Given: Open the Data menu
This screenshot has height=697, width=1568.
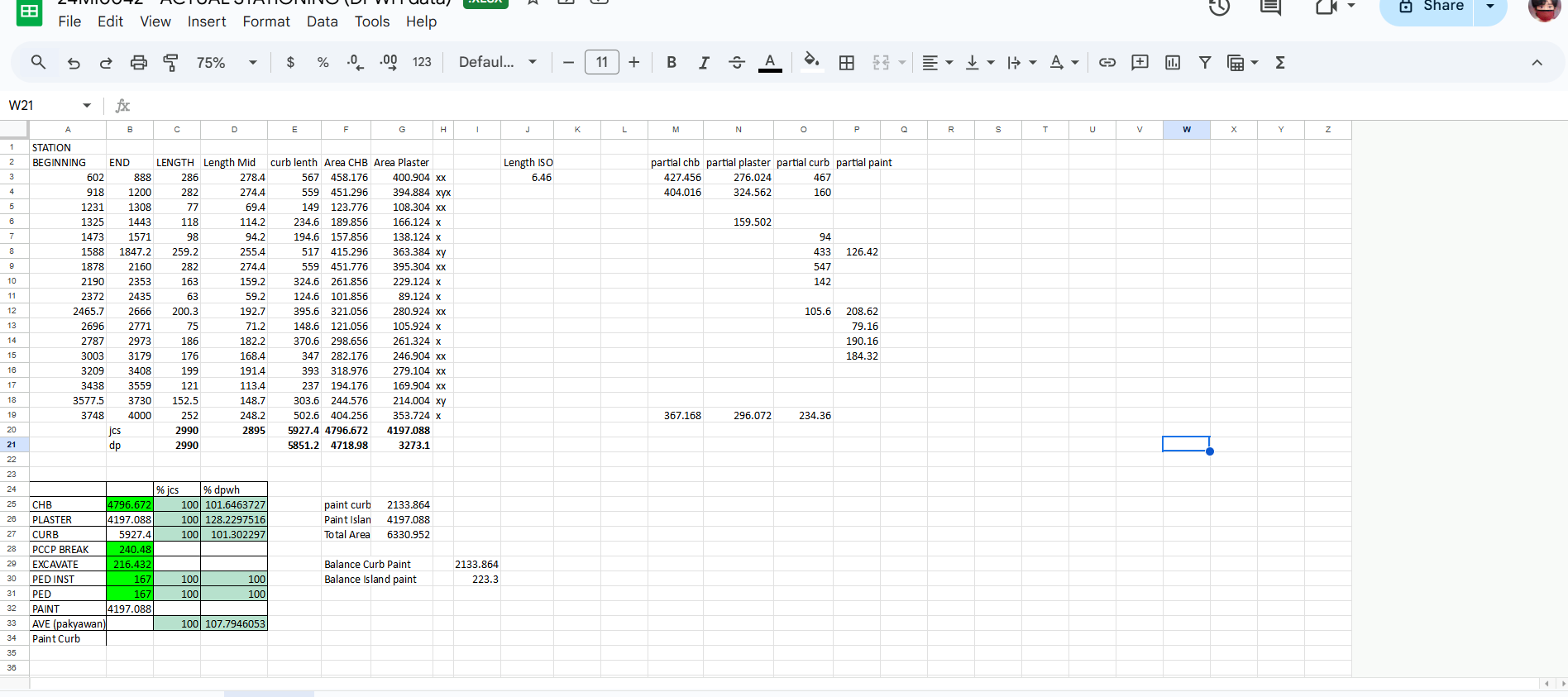Looking at the screenshot, I should (x=323, y=21).
